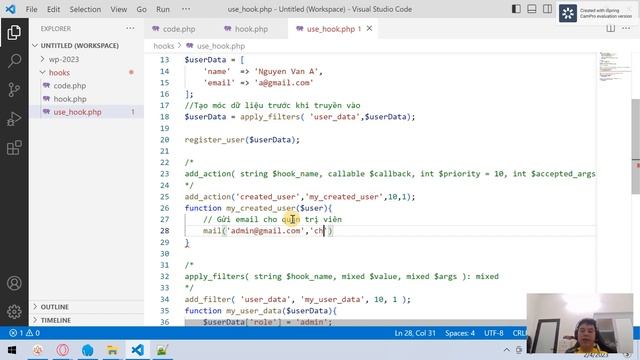Open File Explorer from taskbar
The width and height of the screenshot is (640, 360).
(112, 350)
